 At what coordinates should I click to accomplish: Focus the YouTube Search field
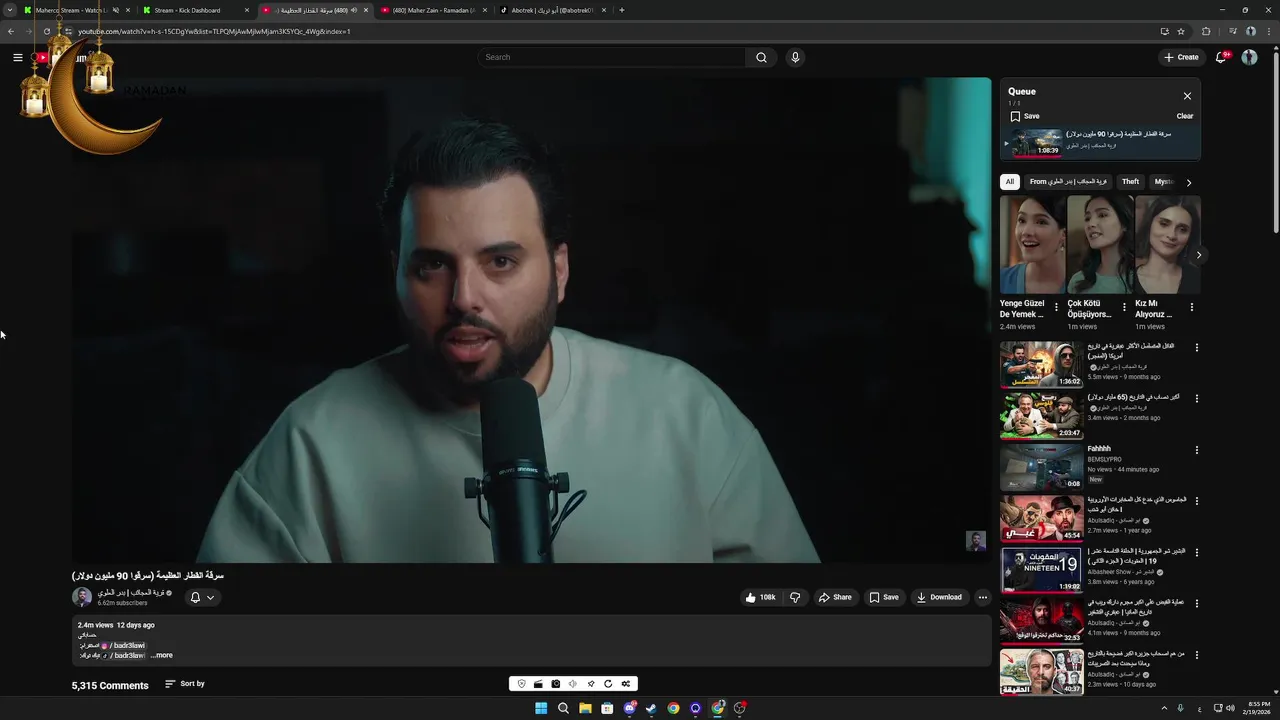pos(612,57)
